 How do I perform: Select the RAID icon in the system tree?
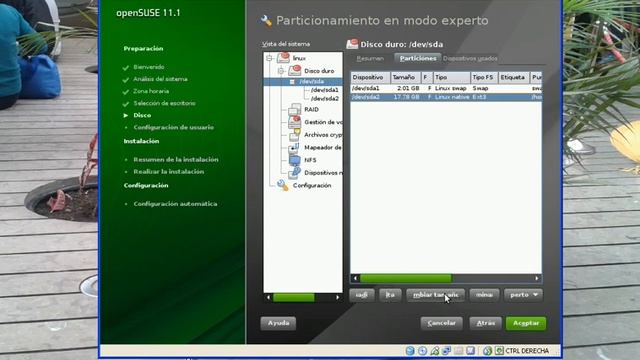click(x=294, y=109)
